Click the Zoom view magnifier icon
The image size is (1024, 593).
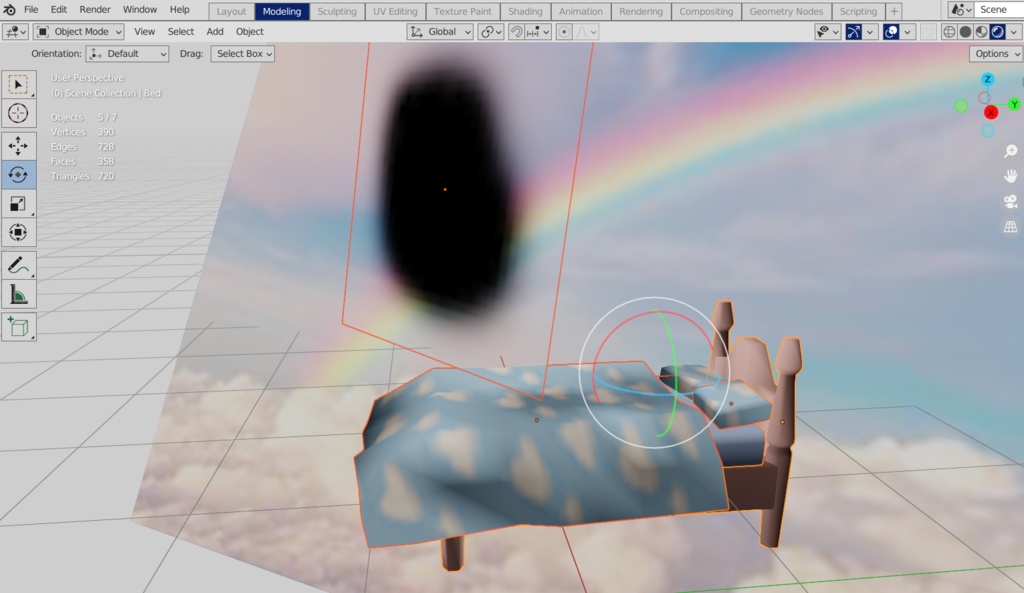[1010, 152]
